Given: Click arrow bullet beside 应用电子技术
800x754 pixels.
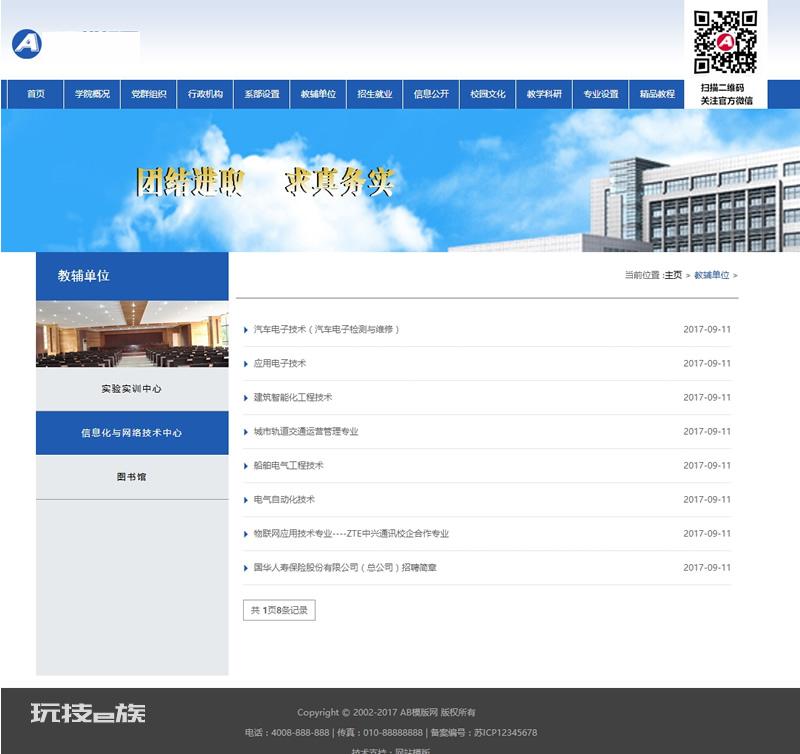Looking at the screenshot, I should coord(246,364).
